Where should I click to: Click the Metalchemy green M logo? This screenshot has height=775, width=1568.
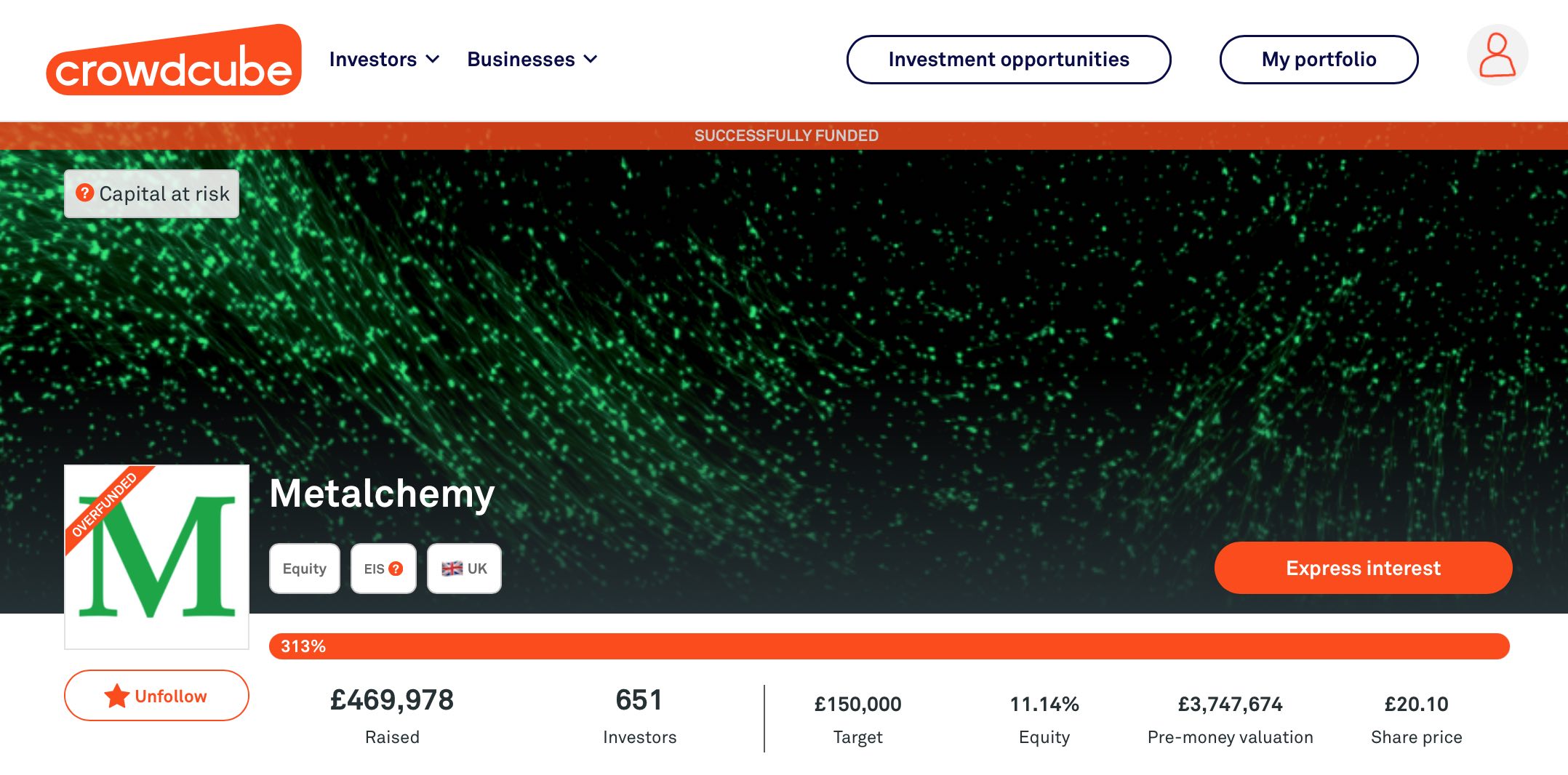(157, 557)
